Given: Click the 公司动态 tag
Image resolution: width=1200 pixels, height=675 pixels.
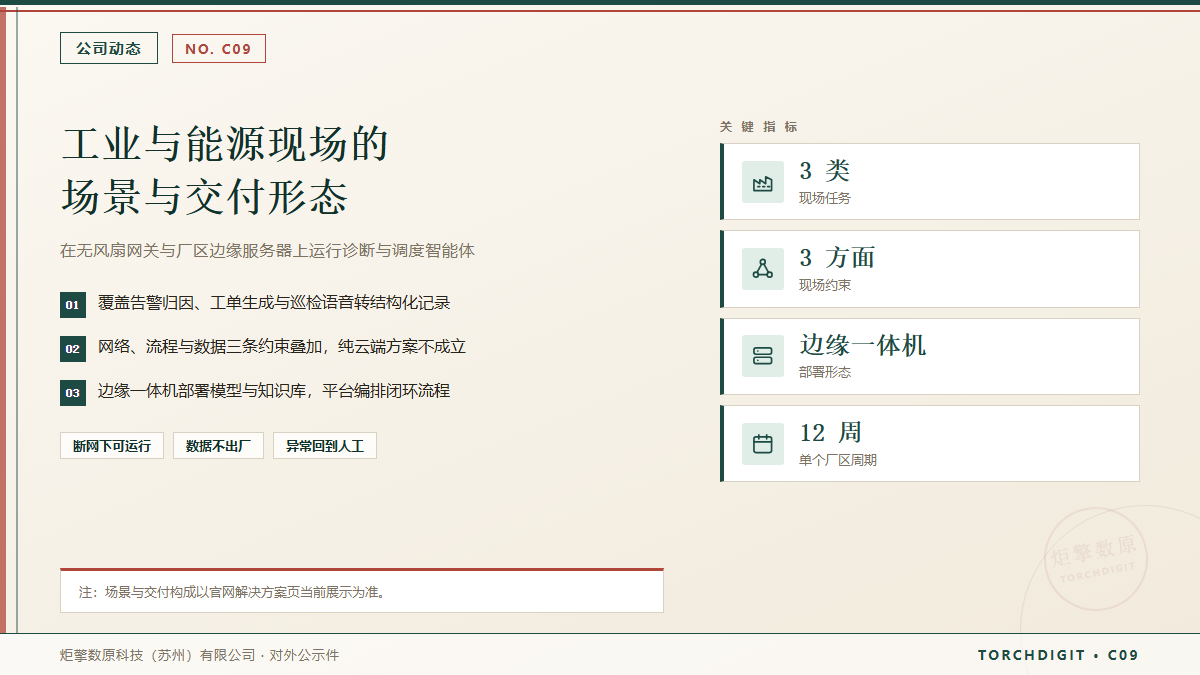Looking at the screenshot, I should point(109,48).
